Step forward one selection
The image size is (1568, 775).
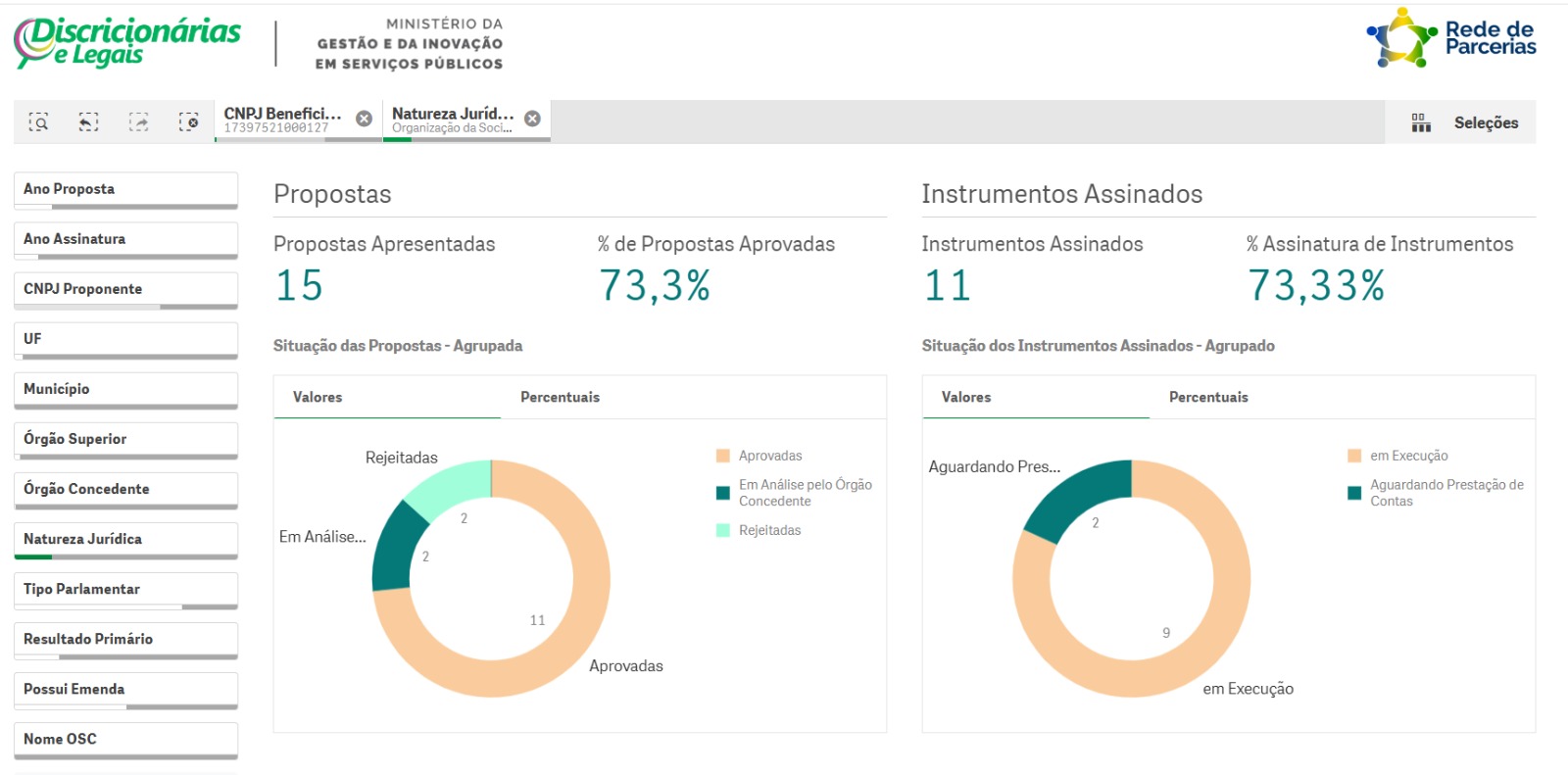138,122
